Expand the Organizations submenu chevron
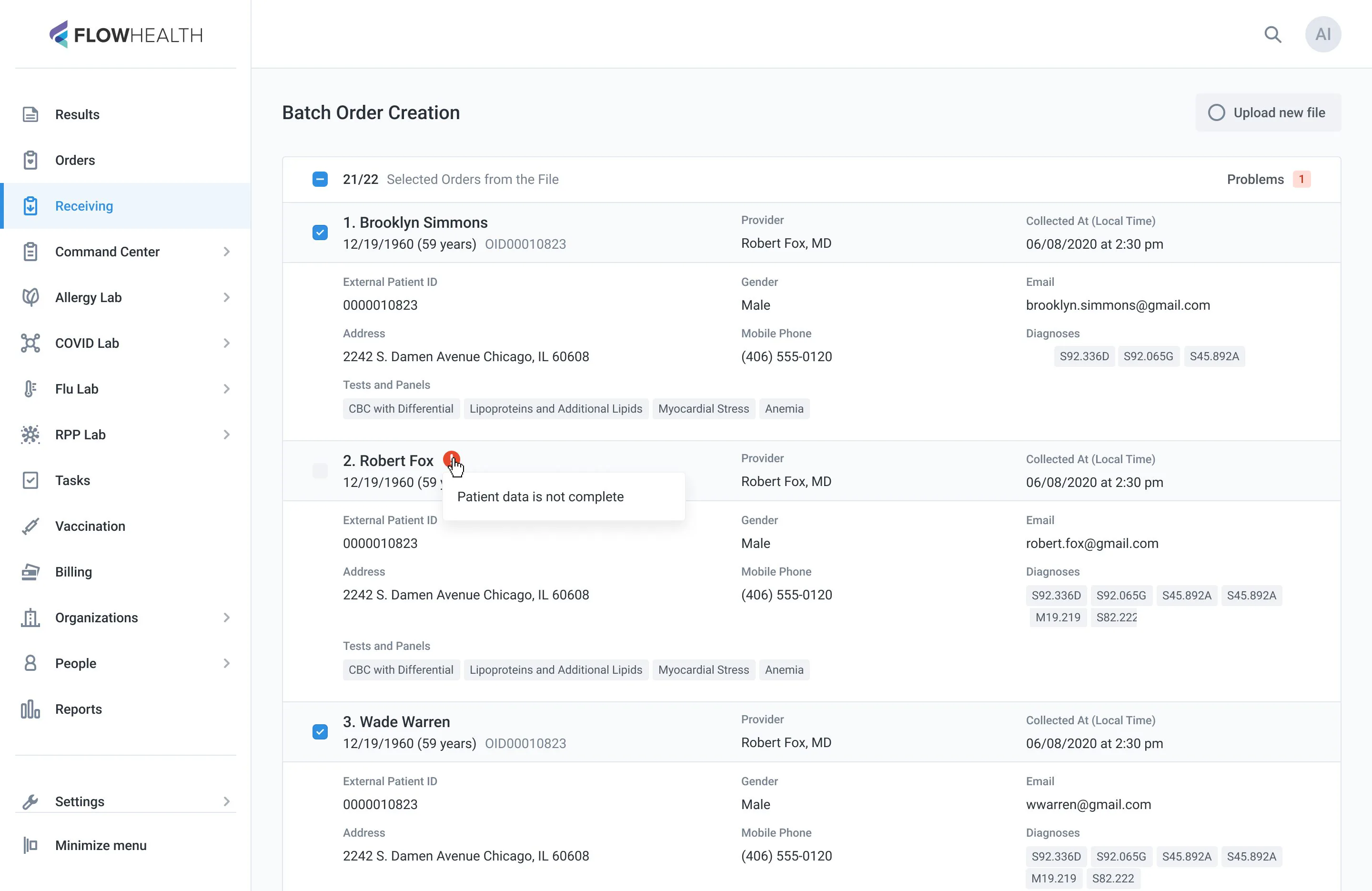 [x=227, y=618]
